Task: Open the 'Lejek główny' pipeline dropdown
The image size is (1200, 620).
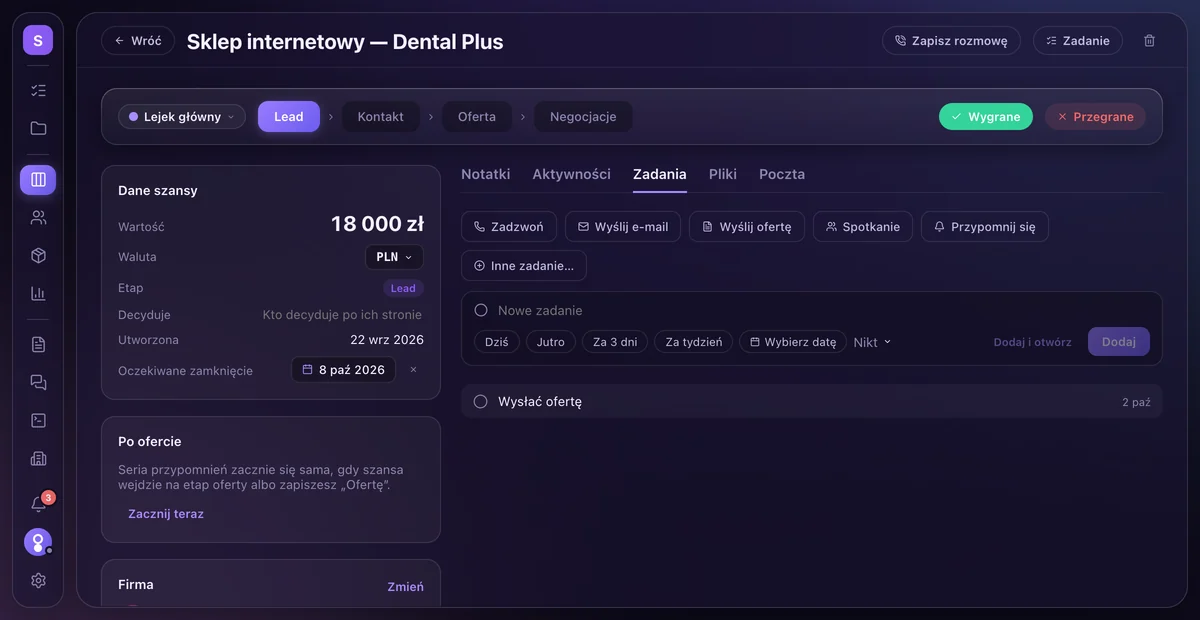Action: [182, 117]
